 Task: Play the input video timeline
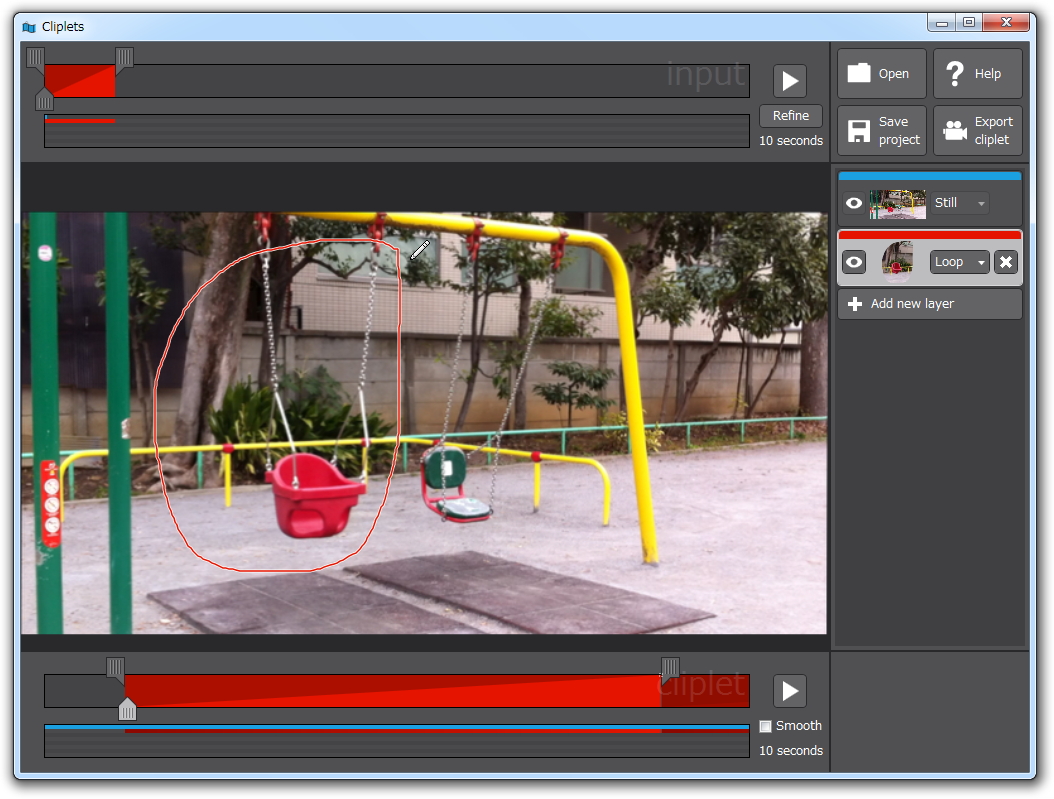(789, 81)
